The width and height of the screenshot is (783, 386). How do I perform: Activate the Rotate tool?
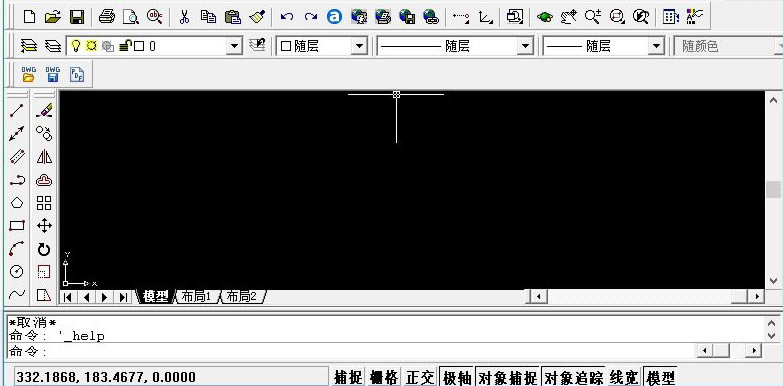[44, 249]
